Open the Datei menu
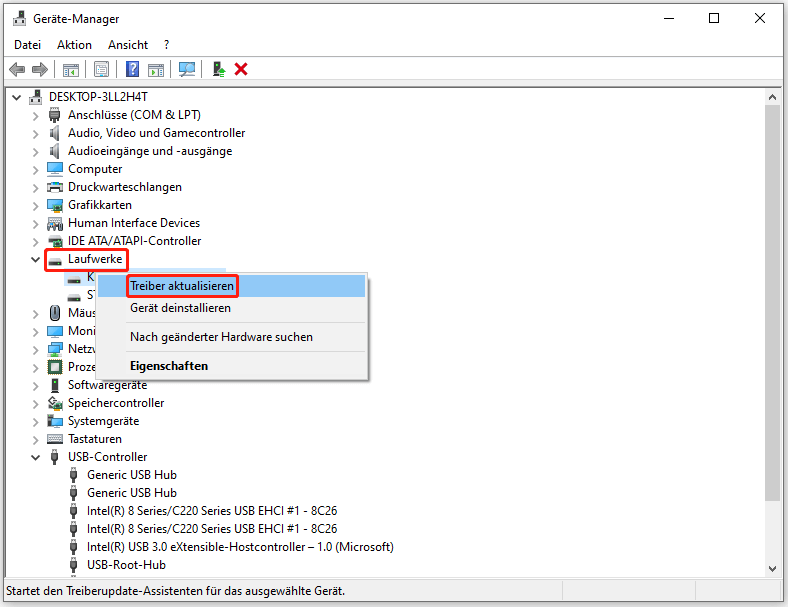 click(x=27, y=45)
